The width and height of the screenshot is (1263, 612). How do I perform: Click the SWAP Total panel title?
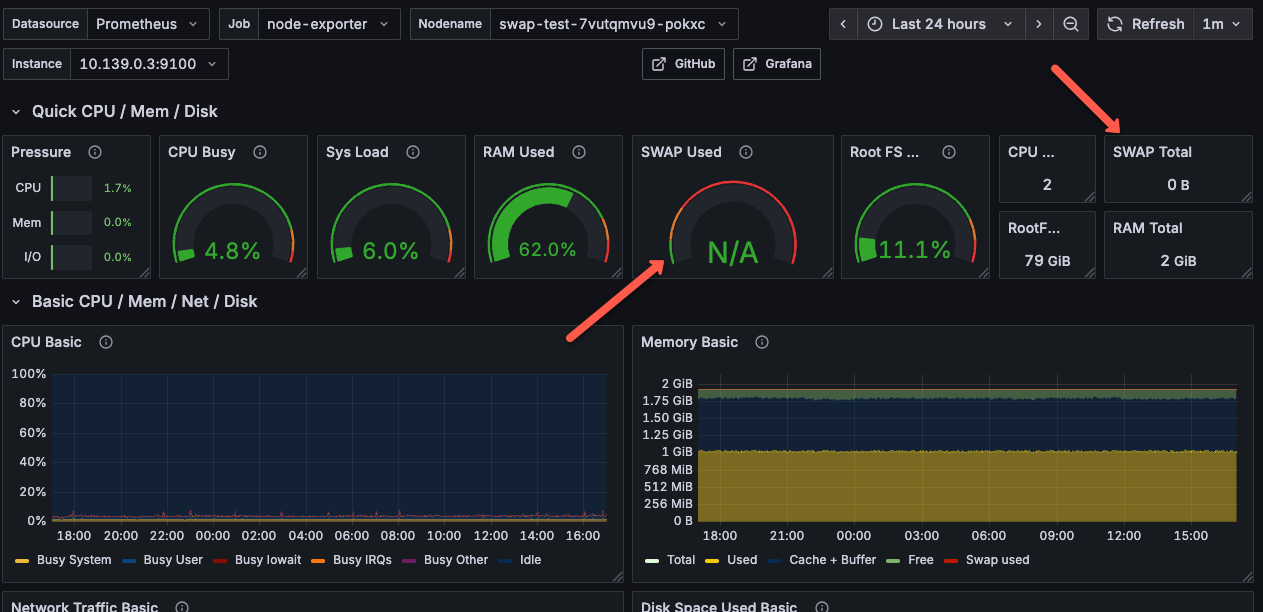1152,152
